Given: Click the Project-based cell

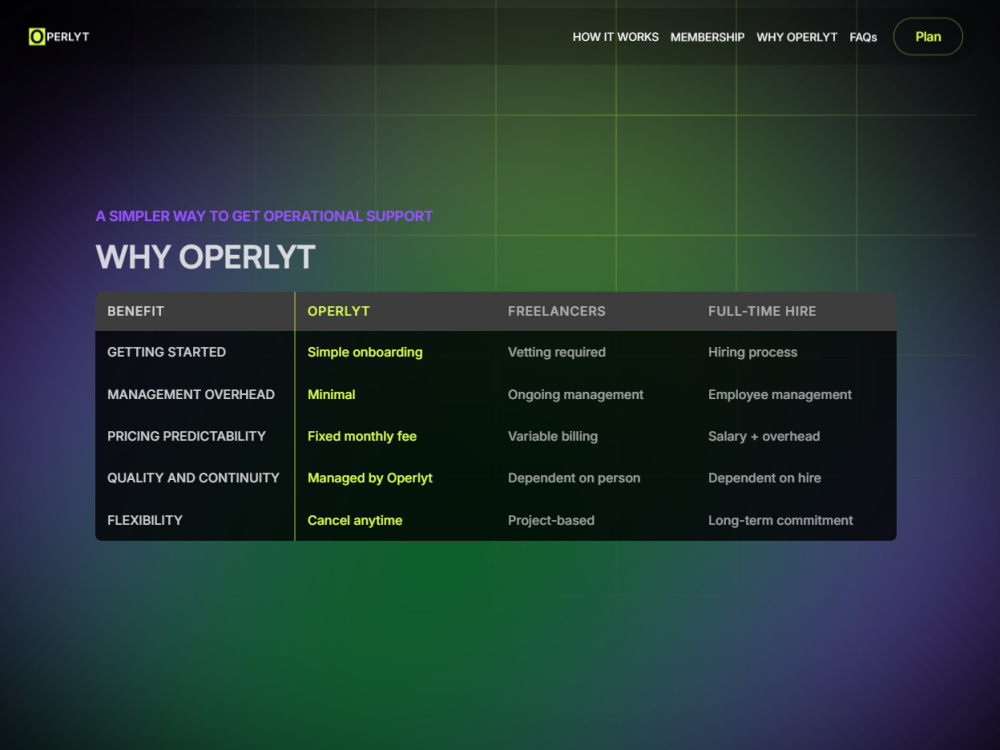Looking at the screenshot, I should pyautogui.click(x=551, y=520).
